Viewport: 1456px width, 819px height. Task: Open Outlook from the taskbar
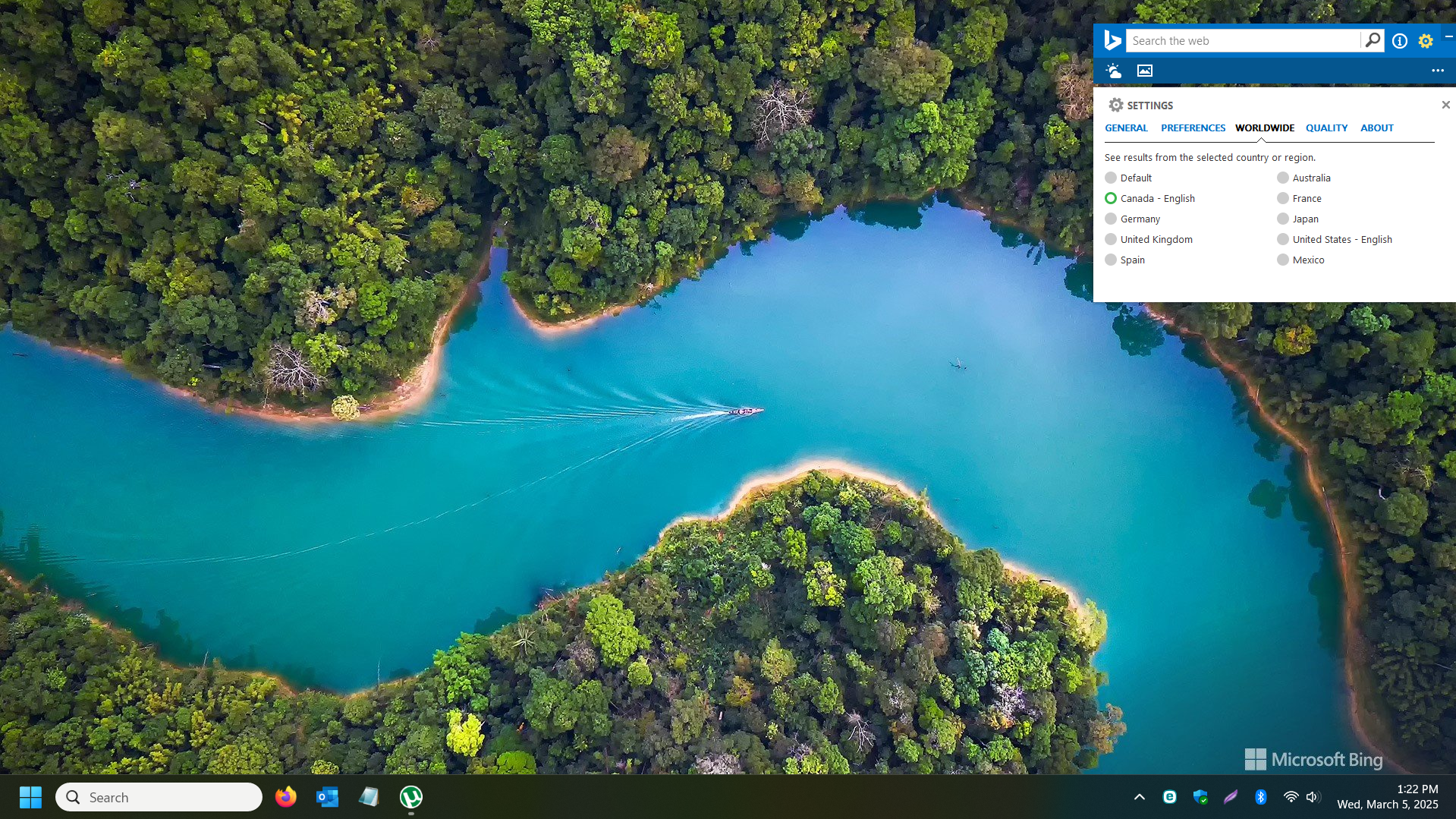[327, 797]
